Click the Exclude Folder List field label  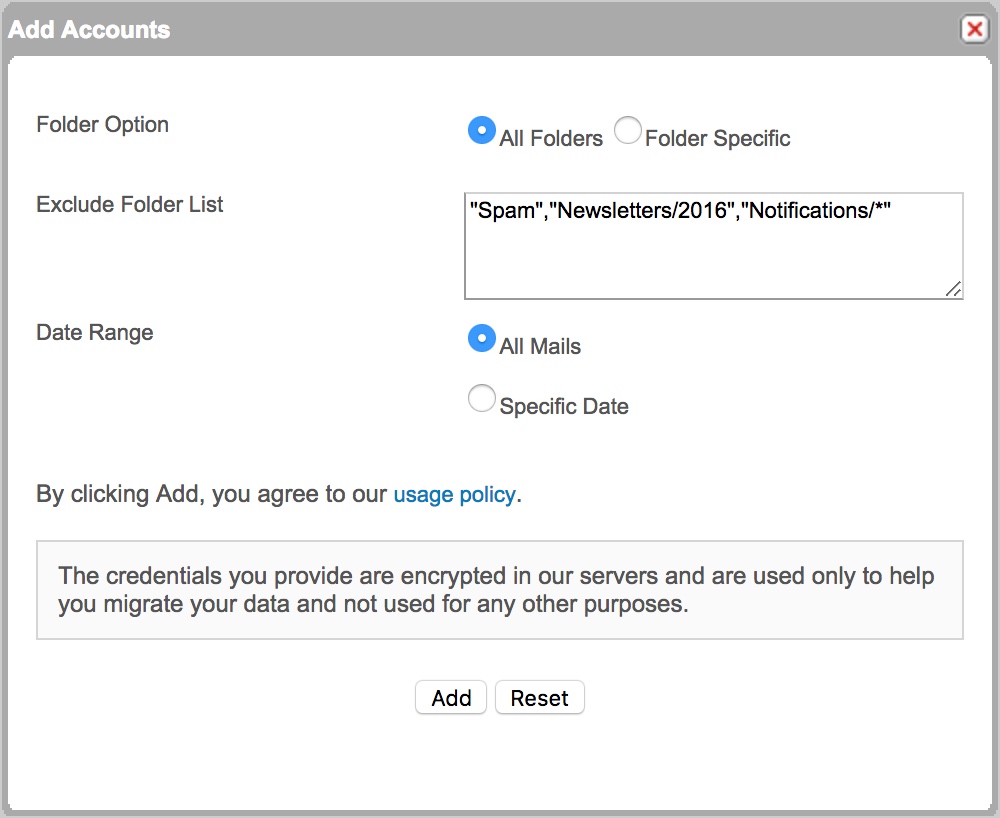tap(129, 205)
